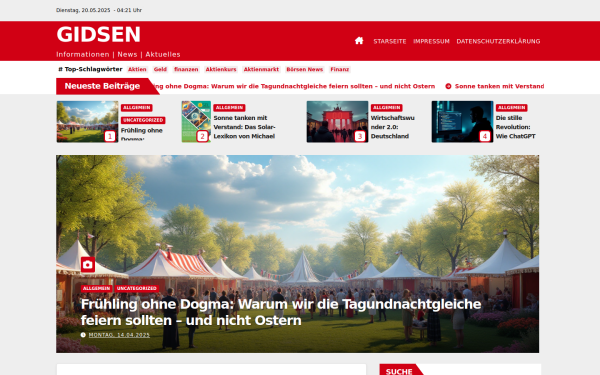Image resolution: width=600 pixels, height=375 pixels.
Task: Click Uncategorized badge on first small post
Action: point(143,120)
